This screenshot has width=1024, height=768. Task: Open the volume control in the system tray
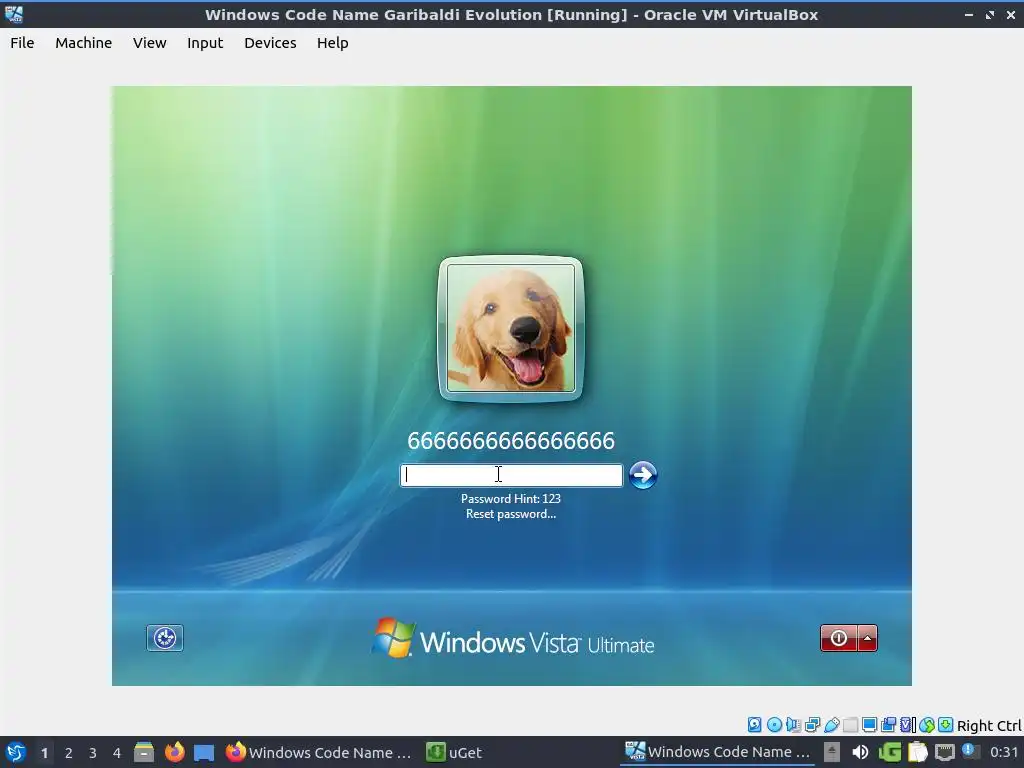[x=860, y=752]
